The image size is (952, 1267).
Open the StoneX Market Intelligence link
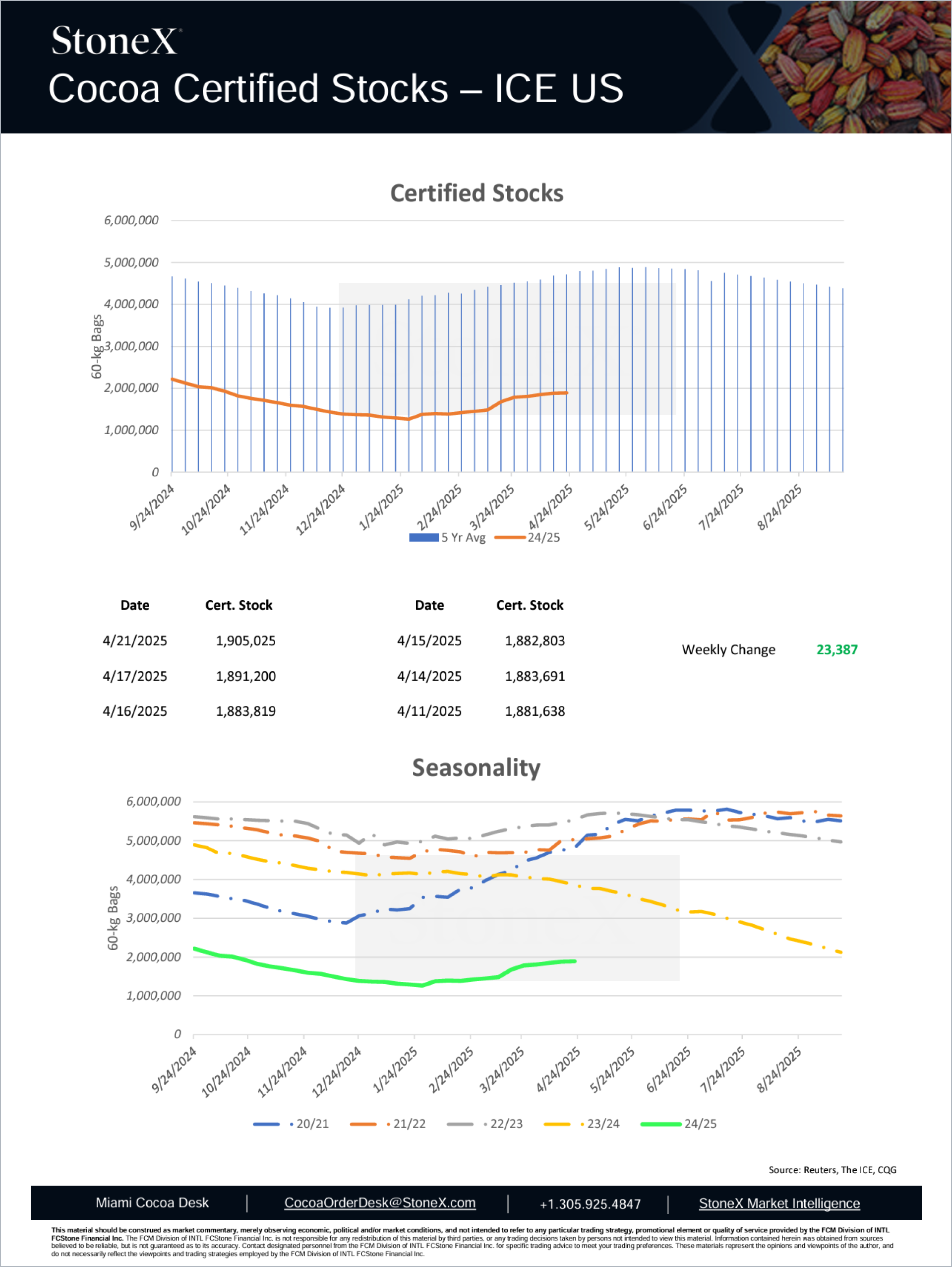point(778,1204)
